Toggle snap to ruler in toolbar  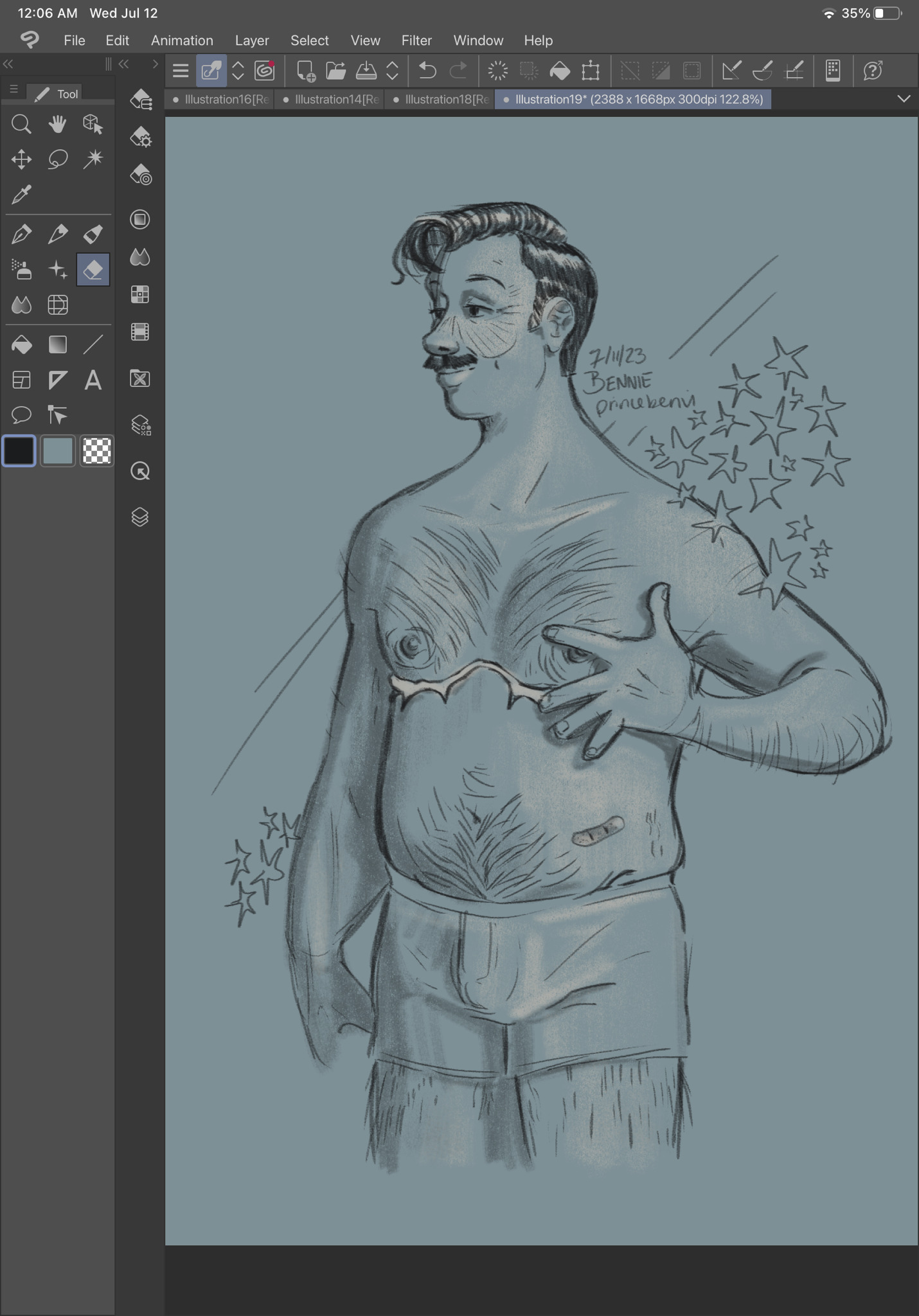[731, 71]
